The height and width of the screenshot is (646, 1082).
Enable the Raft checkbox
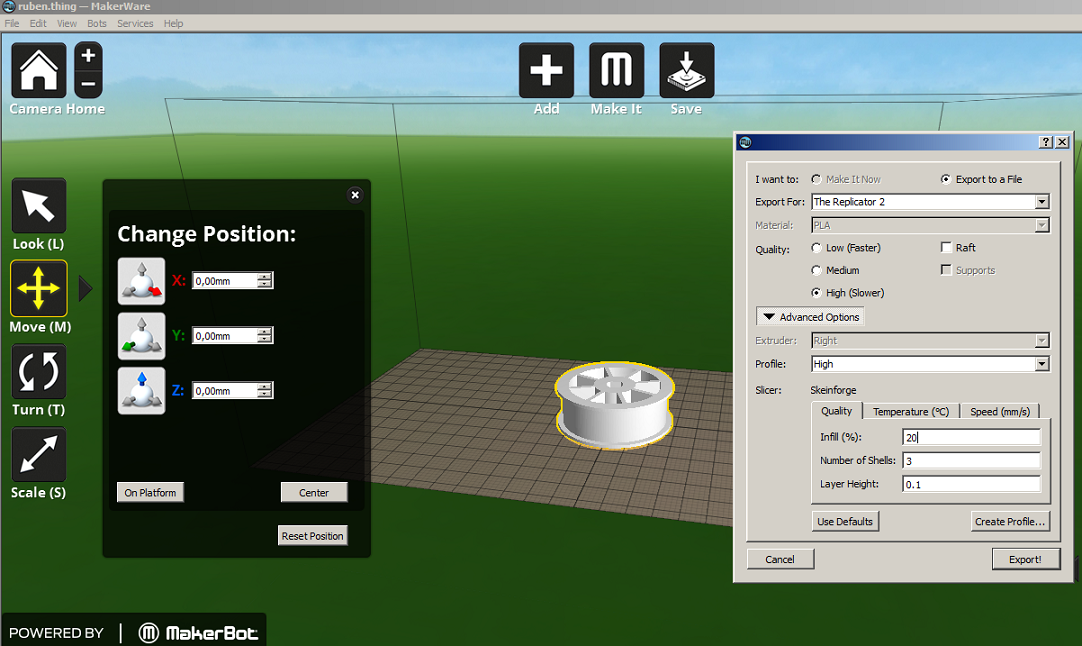946,247
